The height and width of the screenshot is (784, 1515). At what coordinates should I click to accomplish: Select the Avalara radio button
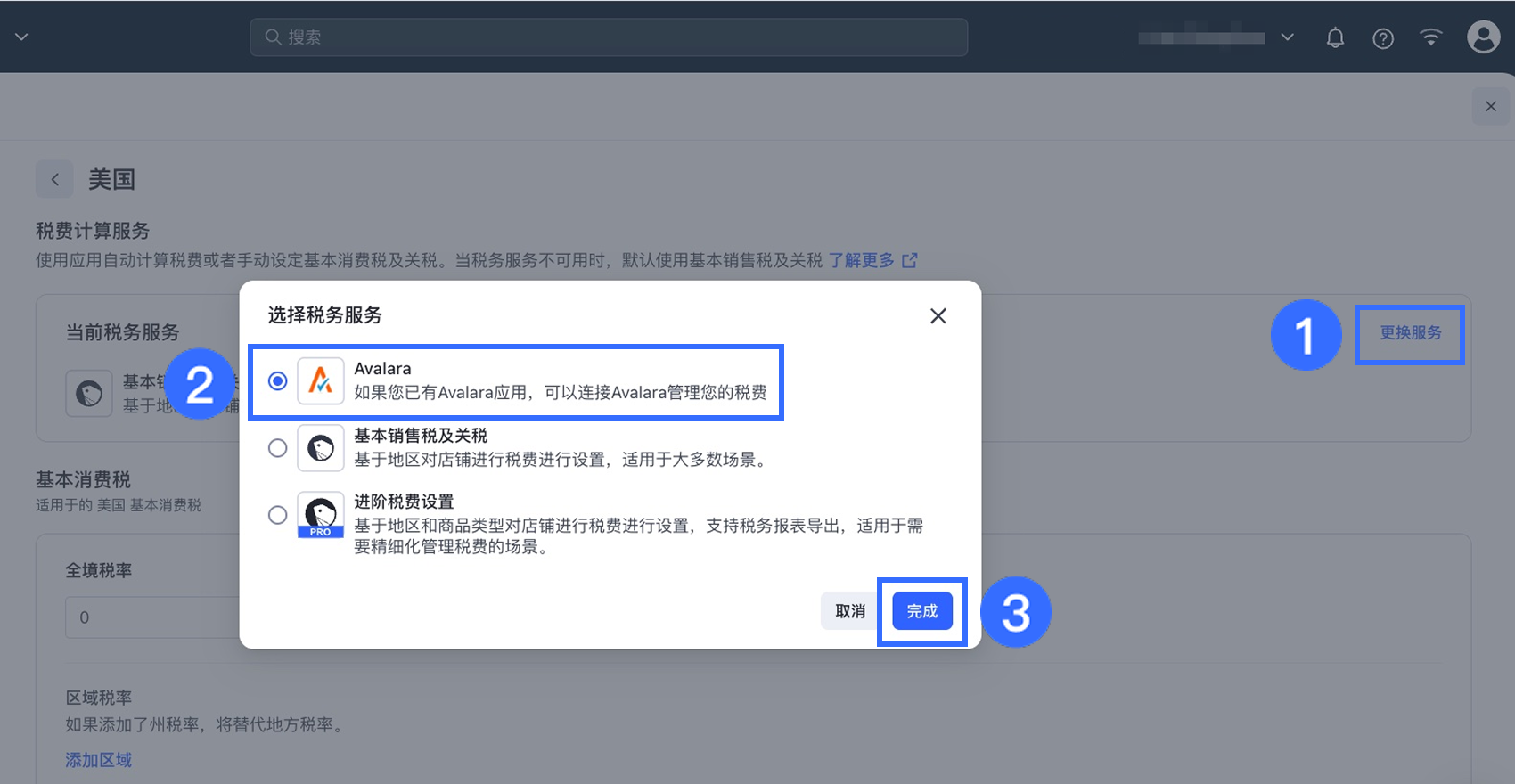(x=278, y=381)
